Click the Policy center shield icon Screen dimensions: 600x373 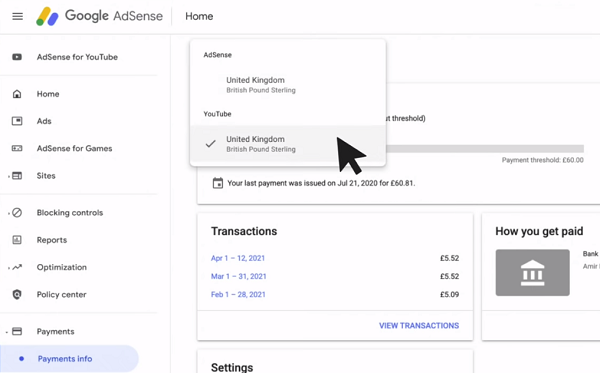17,295
